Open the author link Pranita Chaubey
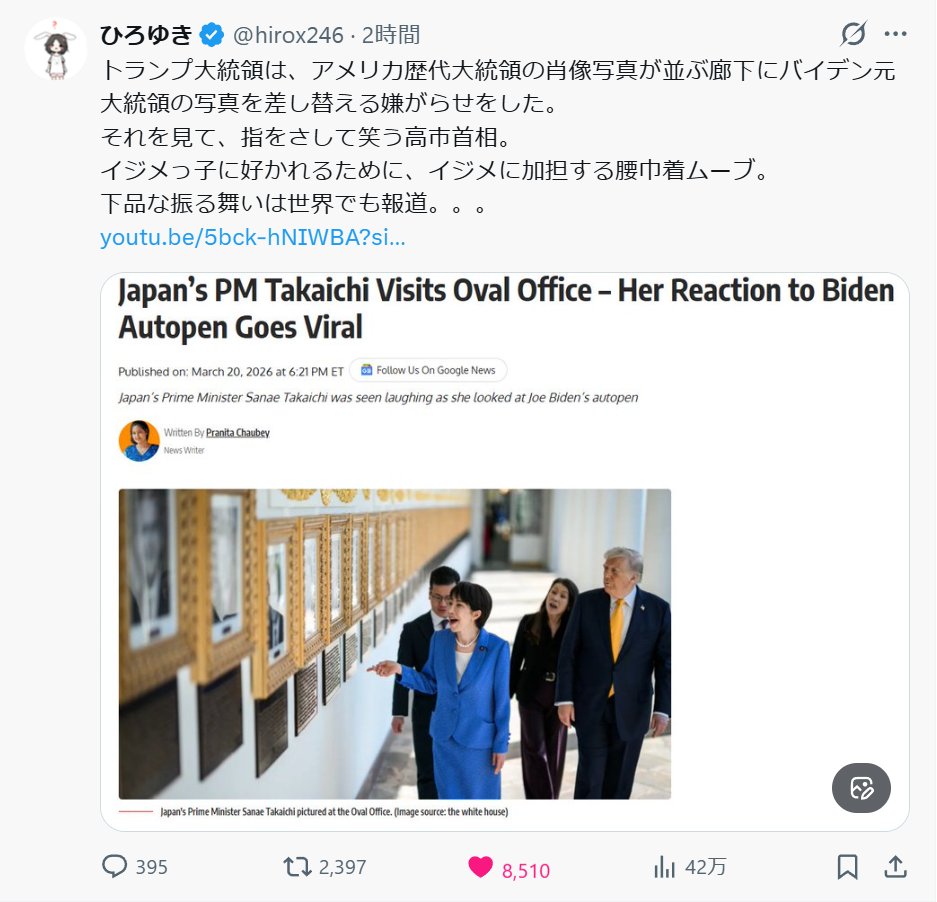937x902 pixels. 238,433
